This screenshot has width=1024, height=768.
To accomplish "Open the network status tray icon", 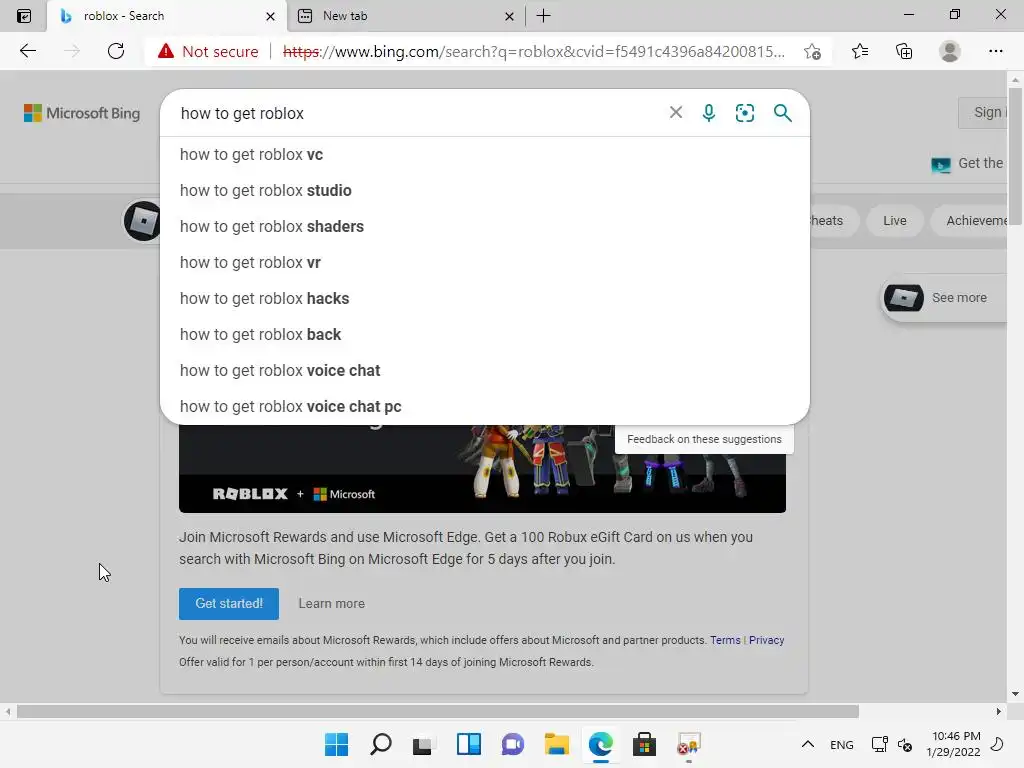I will tap(879, 744).
